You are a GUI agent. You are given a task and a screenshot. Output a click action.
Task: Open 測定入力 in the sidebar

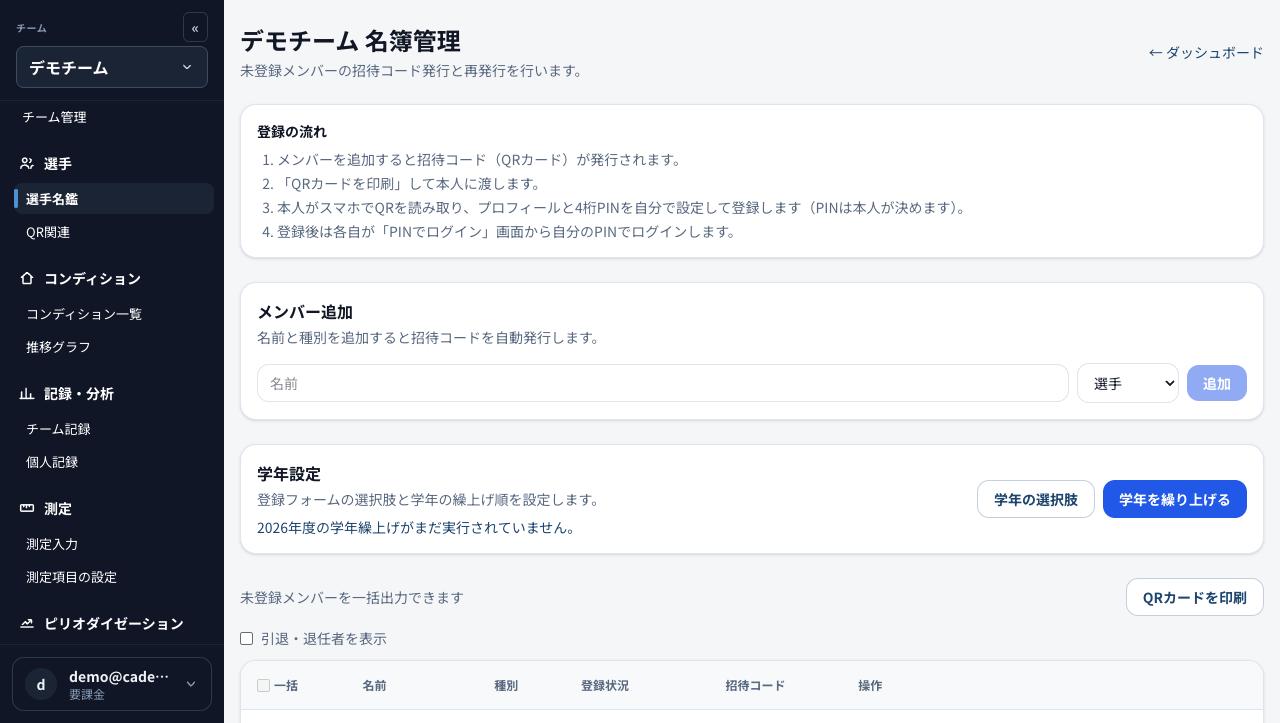click(52, 544)
